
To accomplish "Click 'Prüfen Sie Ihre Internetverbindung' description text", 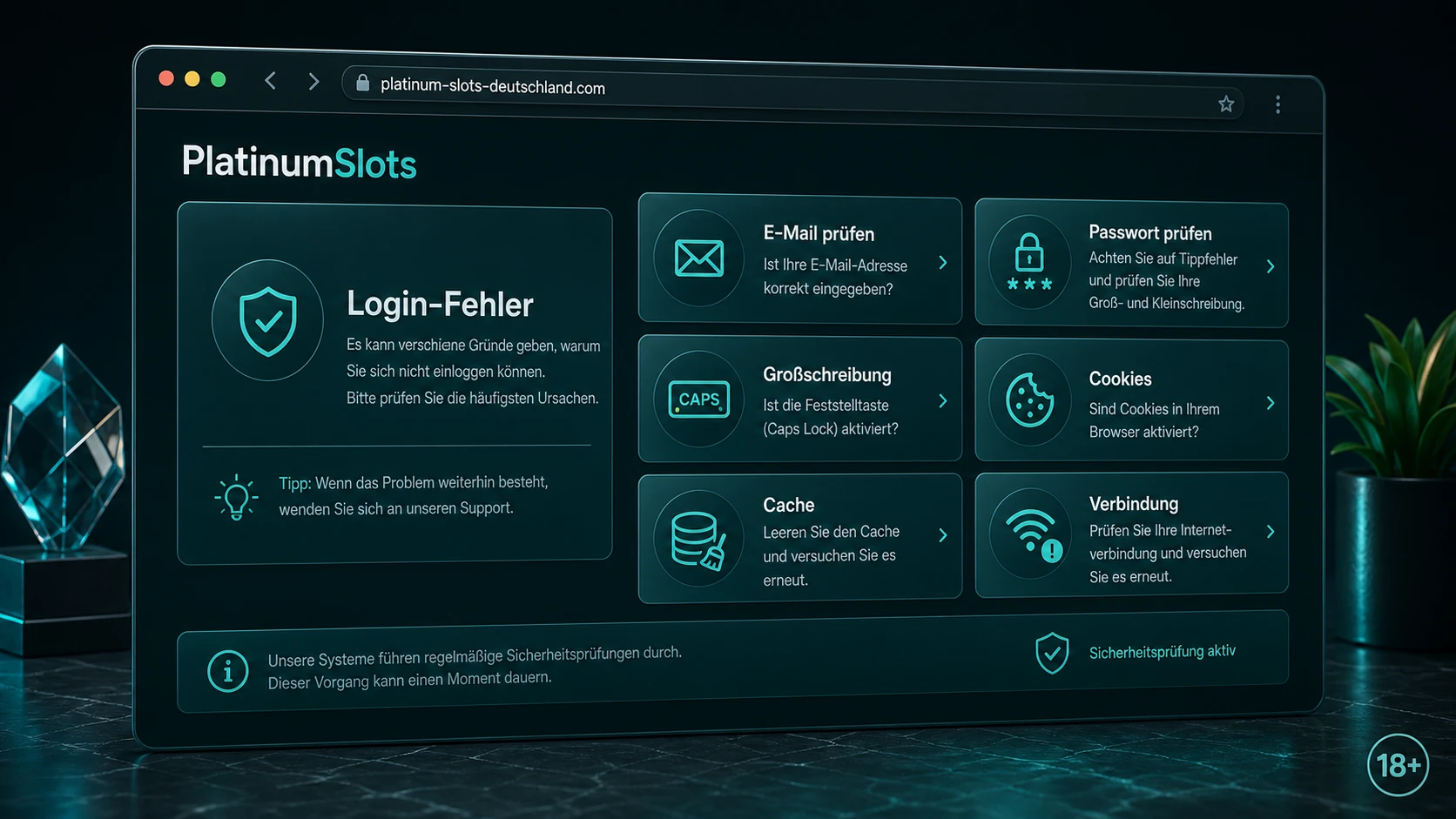I will (1168, 554).
